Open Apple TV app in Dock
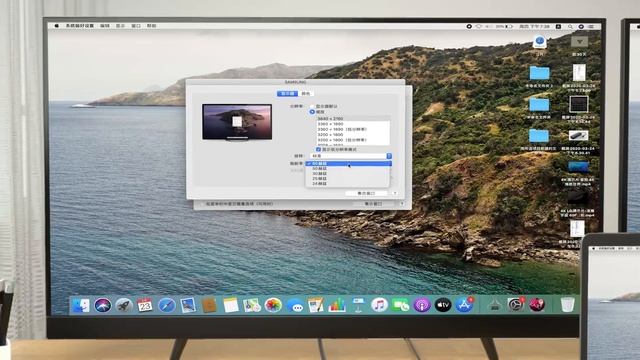This screenshot has height=360, width=640. tap(443, 305)
